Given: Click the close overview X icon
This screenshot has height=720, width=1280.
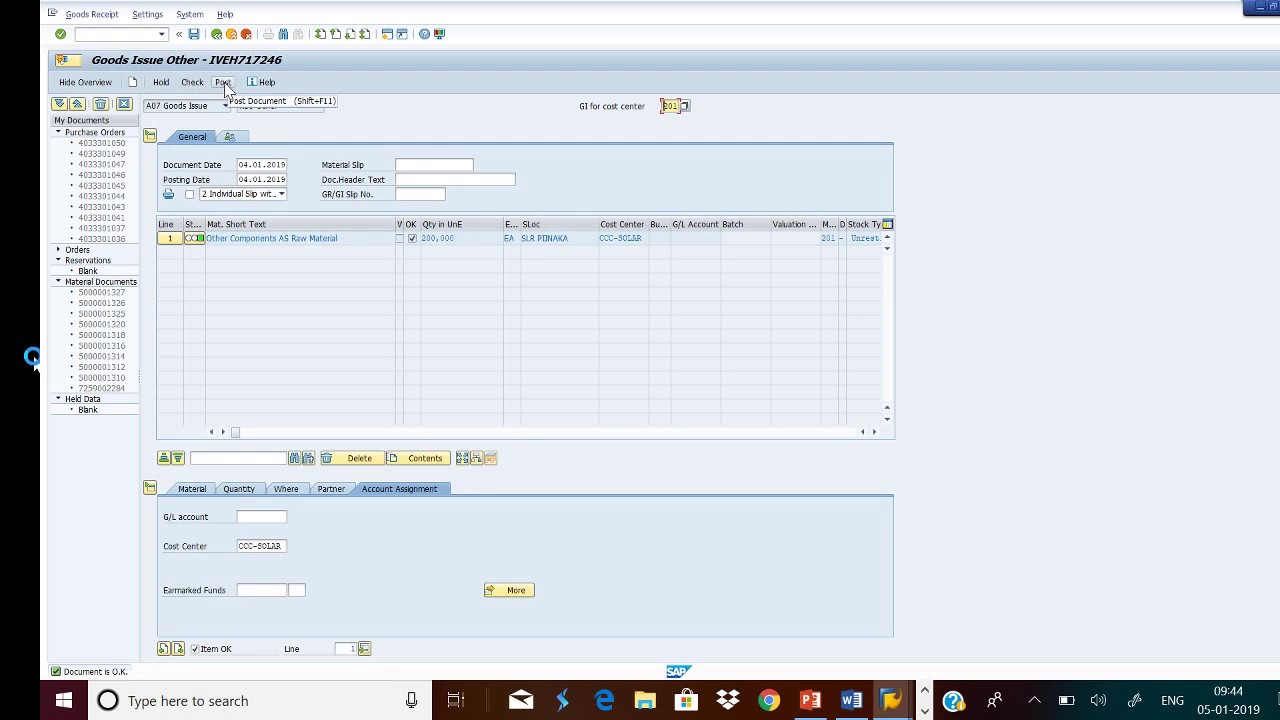Looking at the screenshot, I should (x=124, y=104).
